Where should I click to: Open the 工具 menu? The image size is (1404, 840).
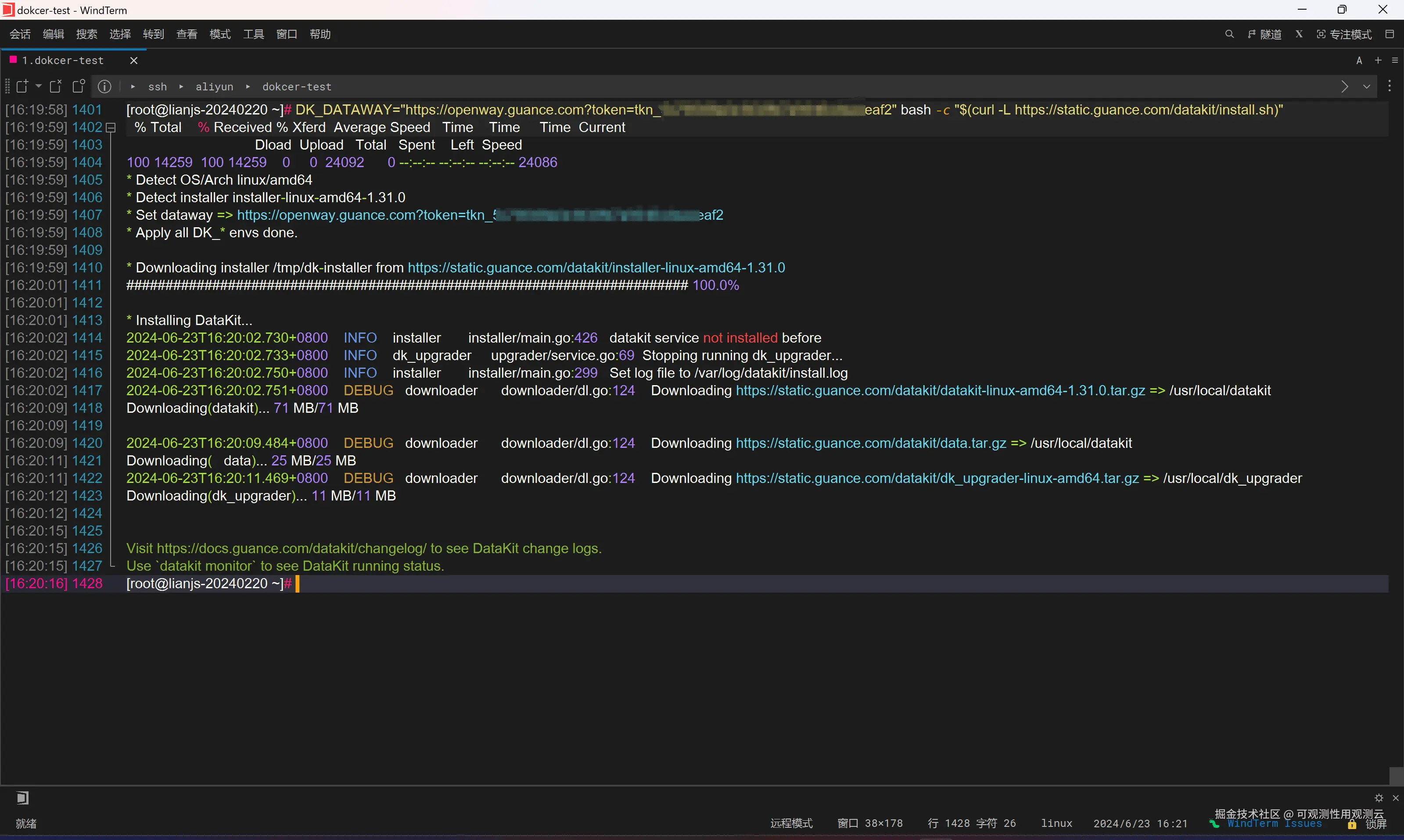(253, 34)
